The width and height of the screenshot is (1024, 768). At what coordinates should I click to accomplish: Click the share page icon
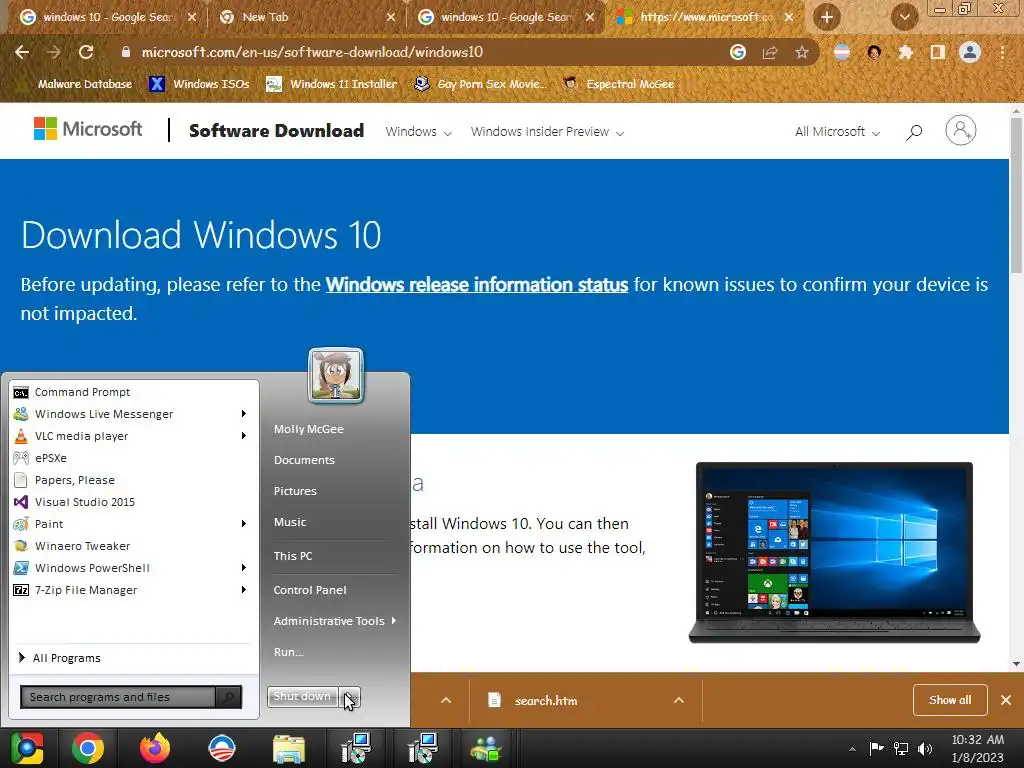[770, 52]
